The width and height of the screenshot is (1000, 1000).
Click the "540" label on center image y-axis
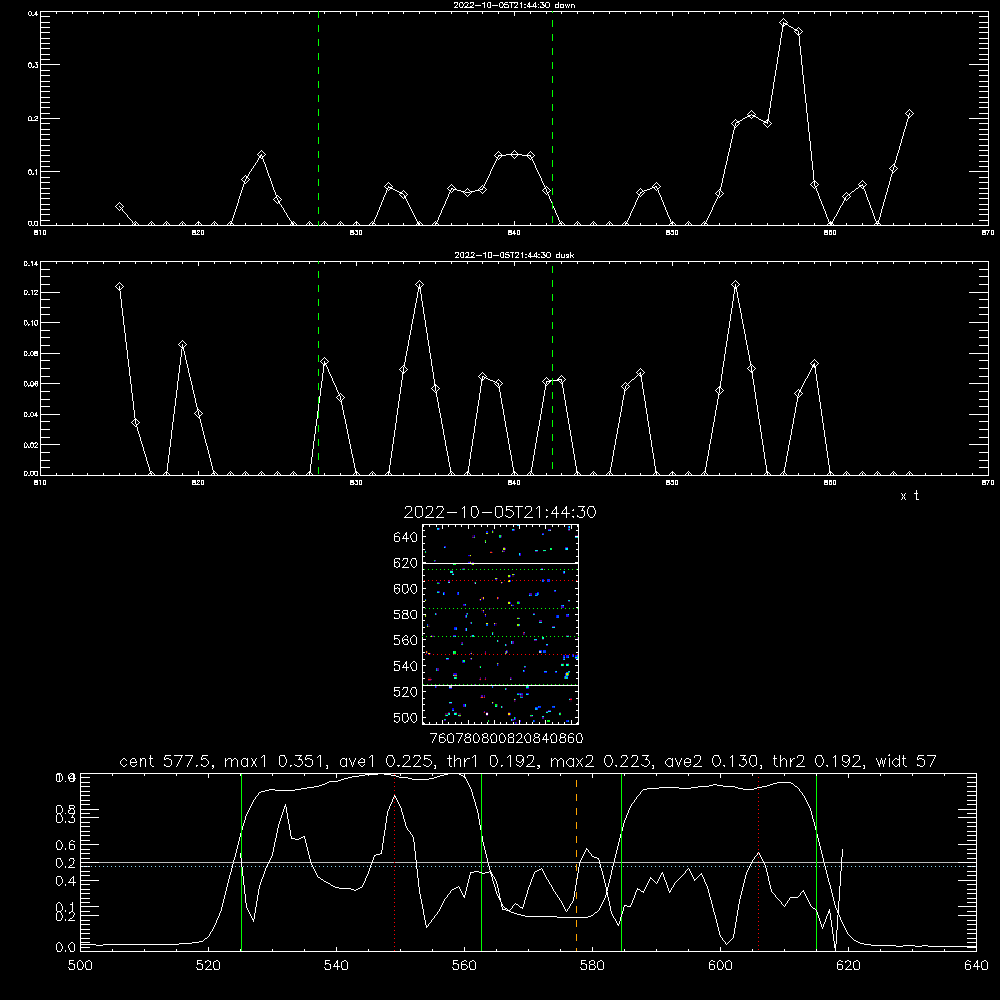406,666
